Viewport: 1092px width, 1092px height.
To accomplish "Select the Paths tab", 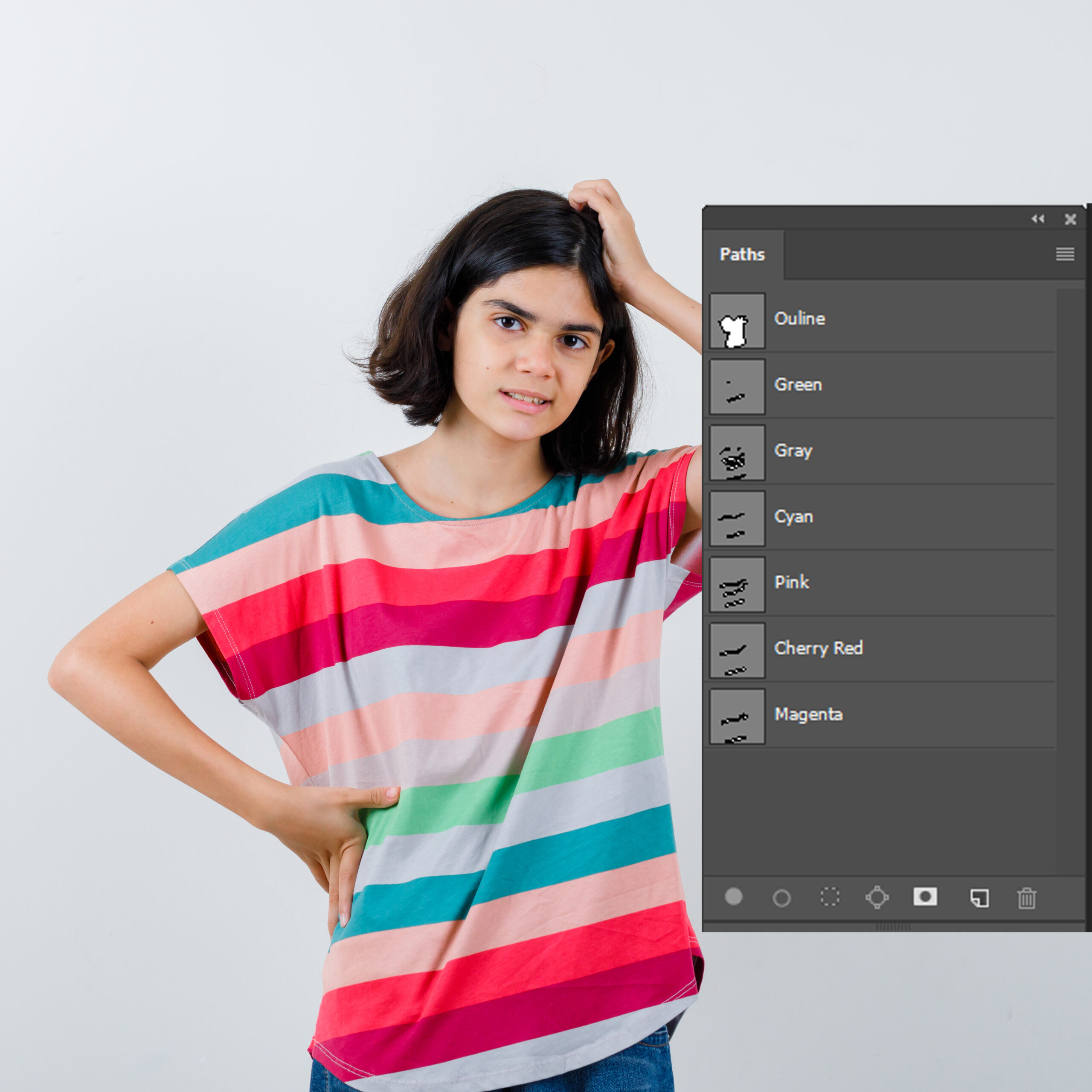I will [742, 254].
